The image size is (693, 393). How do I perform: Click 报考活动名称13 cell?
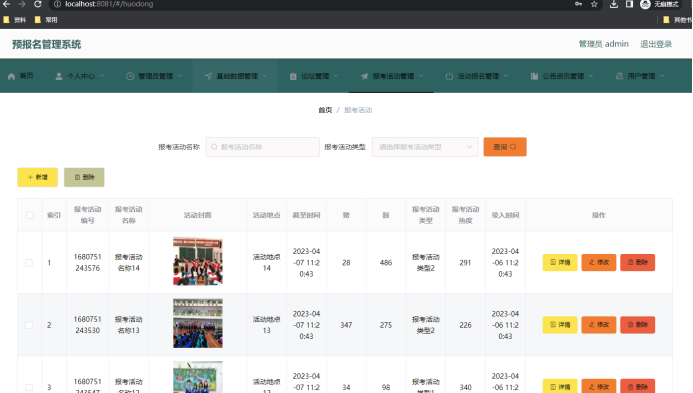[x=129, y=325]
